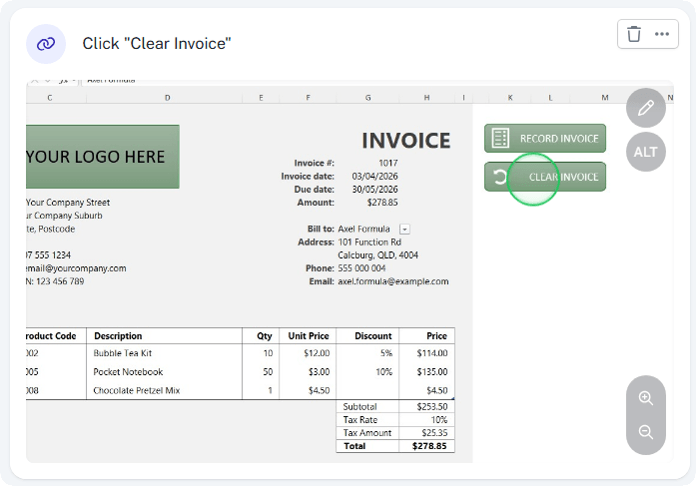This screenshot has height=486, width=696.
Task: Click address 101 Function Rd
Action: (x=369, y=242)
